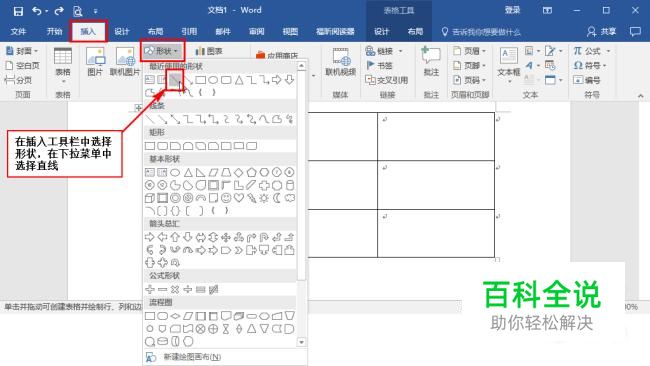Click the 图片 pictures button
This screenshot has height=366, width=650.
[x=95, y=61]
